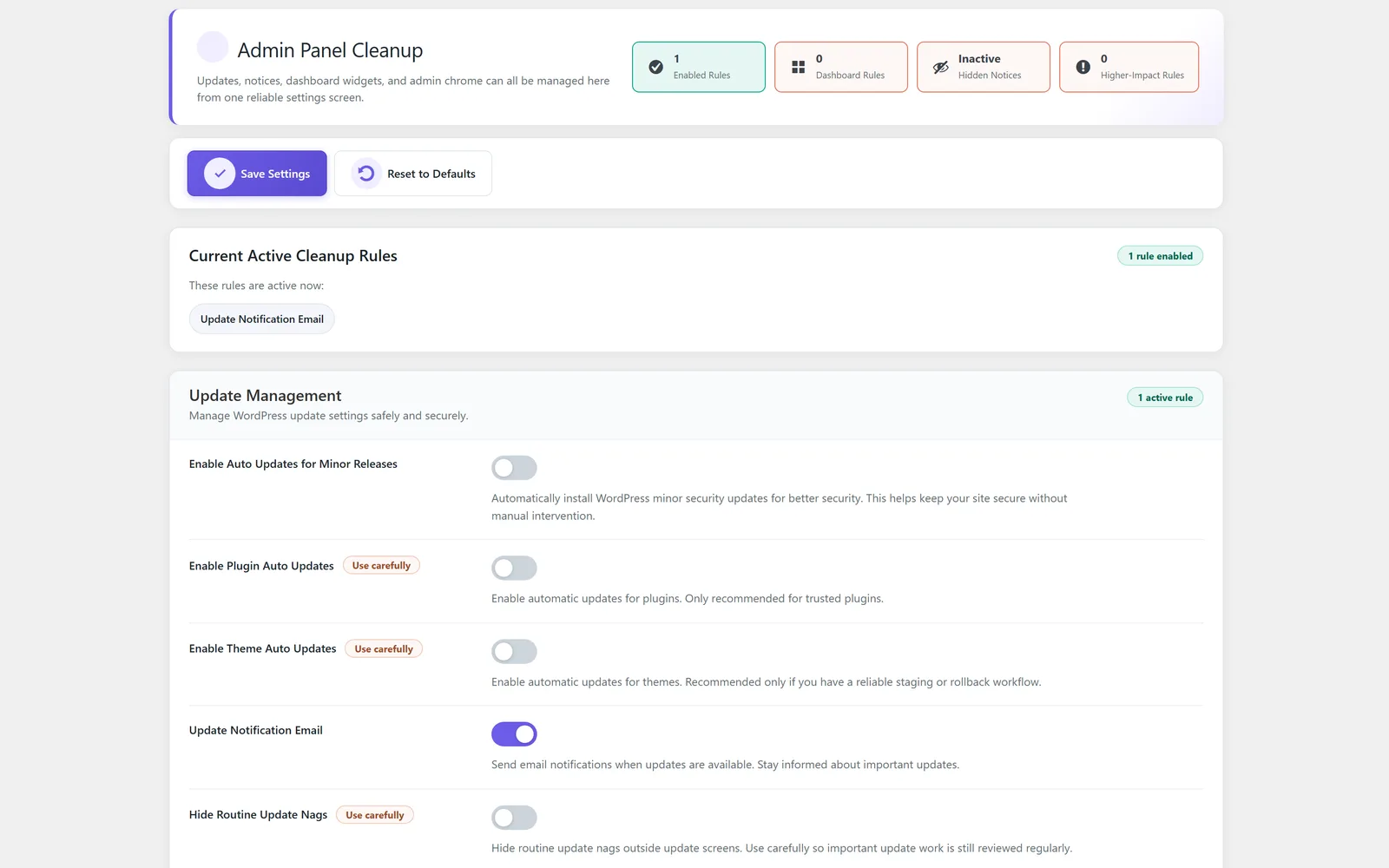Click the 'Enable Theme Auto Updates' label
Viewport: 1389px width, 868px height.
[262, 648]
